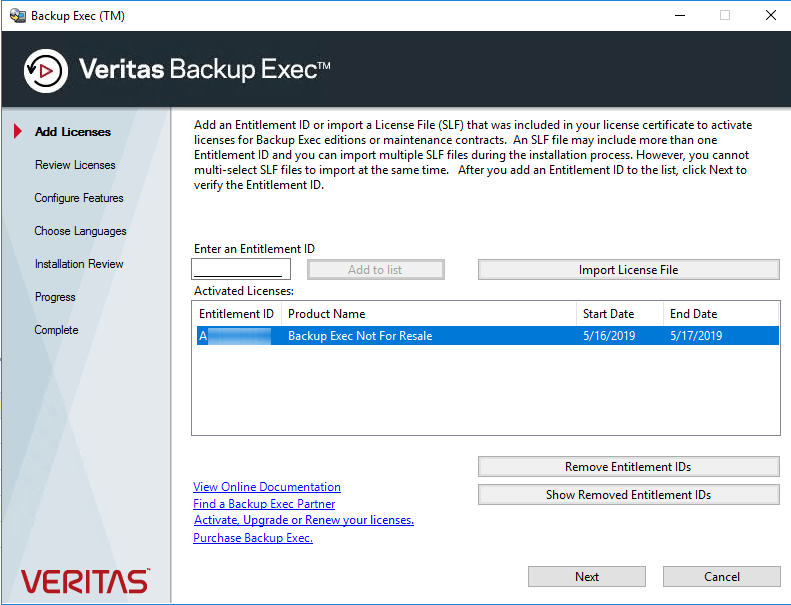Open the Review Licenses step
Image resolution: width=791 pixels, height=605 pixels.
(x=75, y=165)
